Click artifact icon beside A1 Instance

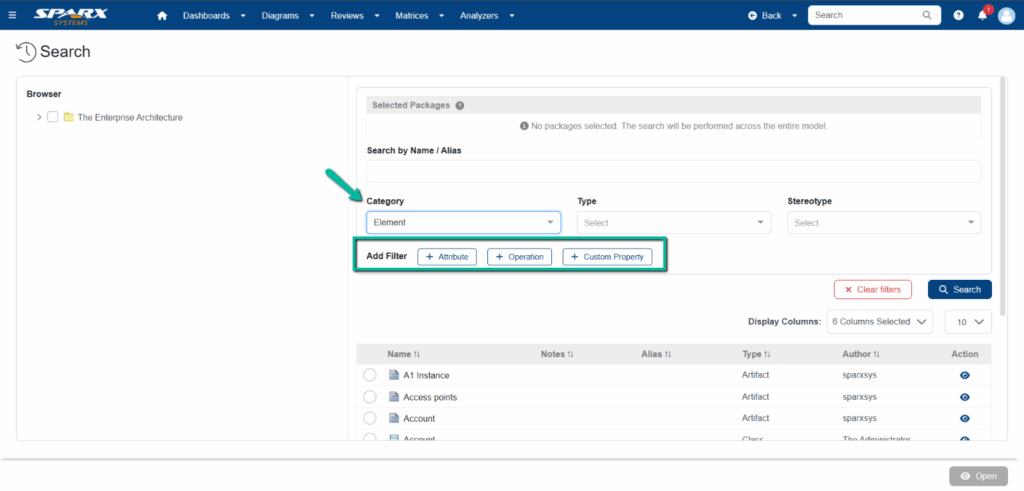click(394, 375)
